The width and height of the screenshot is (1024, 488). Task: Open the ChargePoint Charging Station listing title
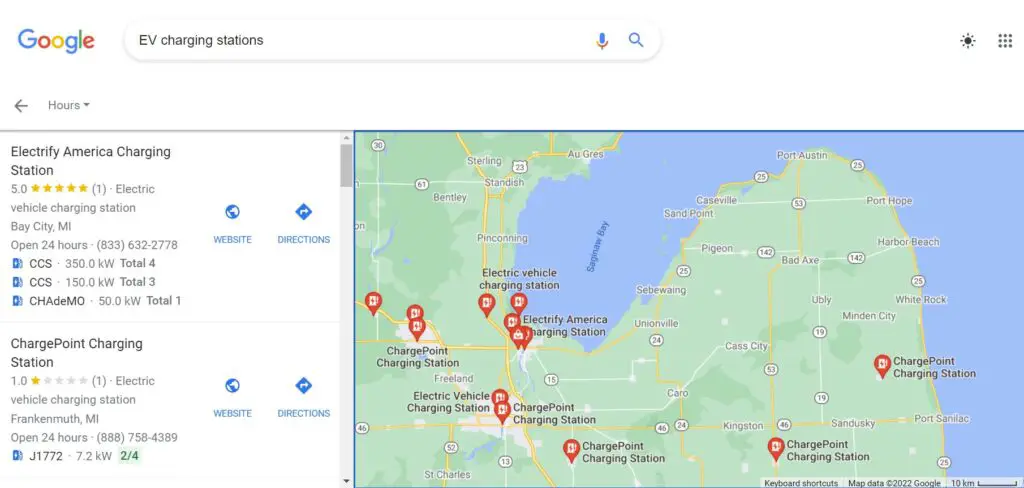[x=76, y=353]
